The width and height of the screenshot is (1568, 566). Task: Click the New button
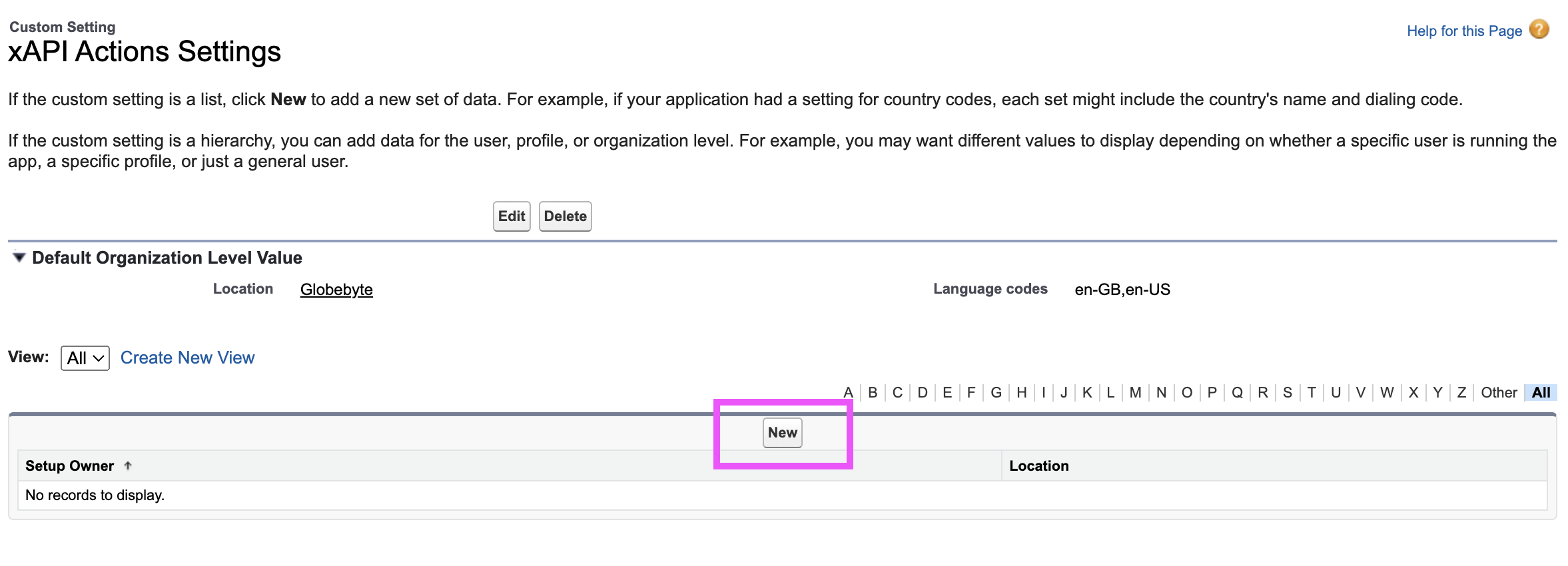pyautogui.click(x=782, y=433)
